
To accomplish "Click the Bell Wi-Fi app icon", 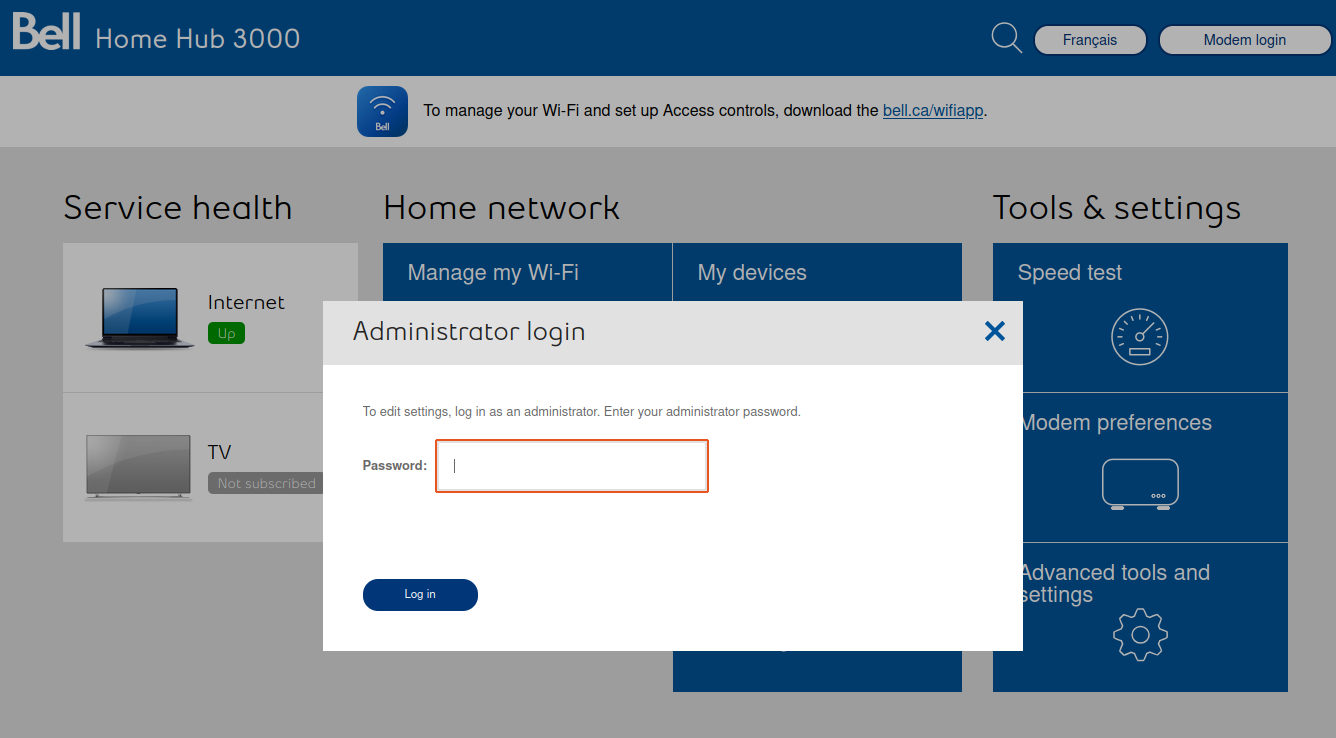I will pyautogui.click(x=382, y=111).
